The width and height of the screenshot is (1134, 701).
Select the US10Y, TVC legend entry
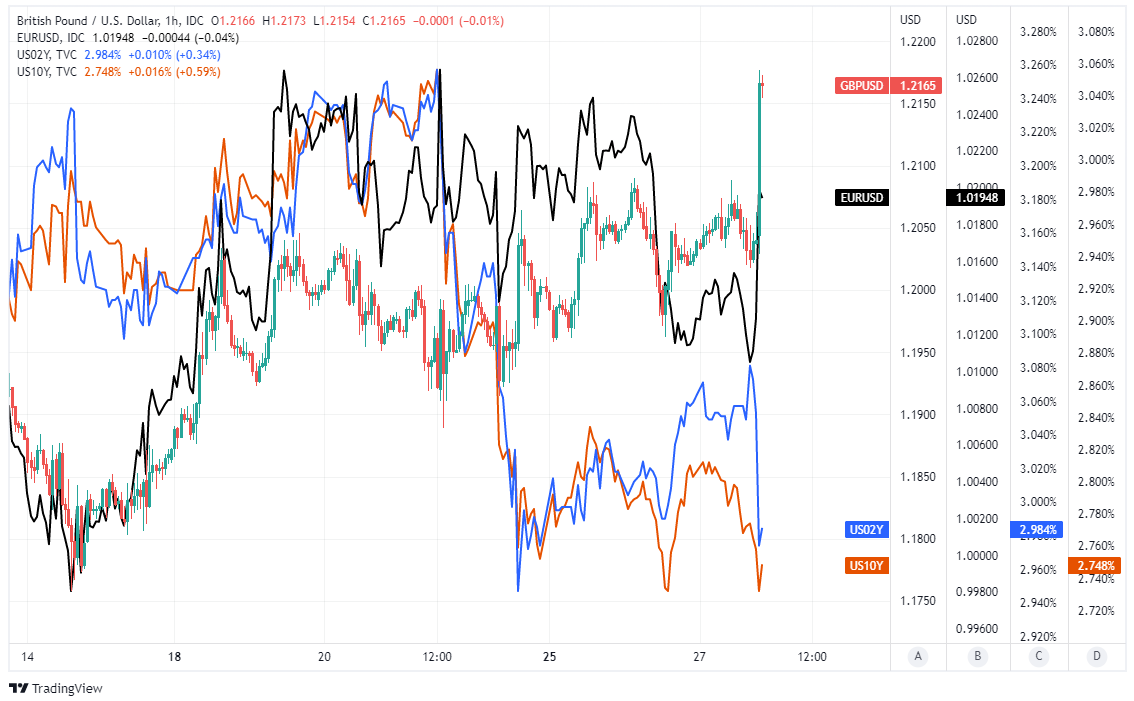pyautogui.click(x=47, y=72)
